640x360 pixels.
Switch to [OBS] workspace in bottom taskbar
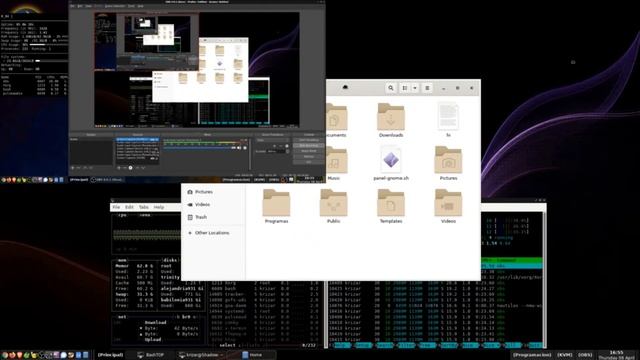(x=584, y=355)
